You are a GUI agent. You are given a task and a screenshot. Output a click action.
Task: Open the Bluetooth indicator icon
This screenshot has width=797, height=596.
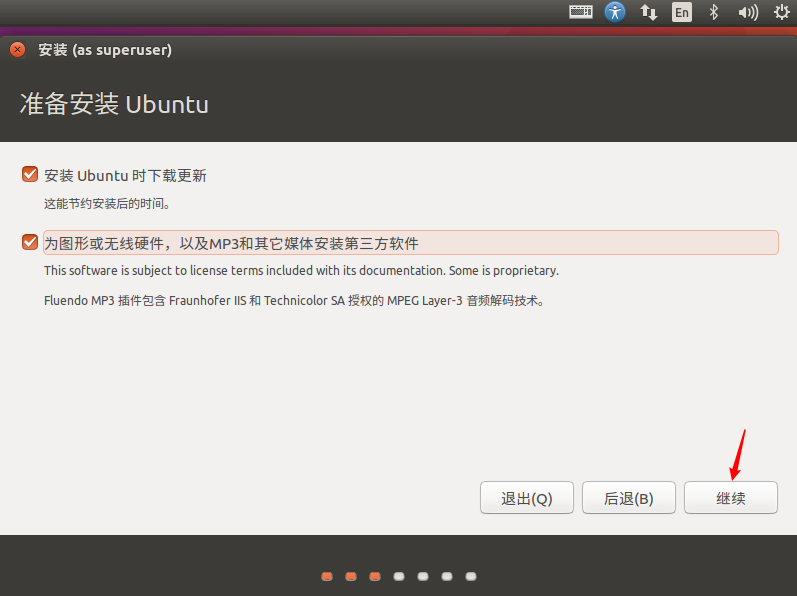coord(714,12)
